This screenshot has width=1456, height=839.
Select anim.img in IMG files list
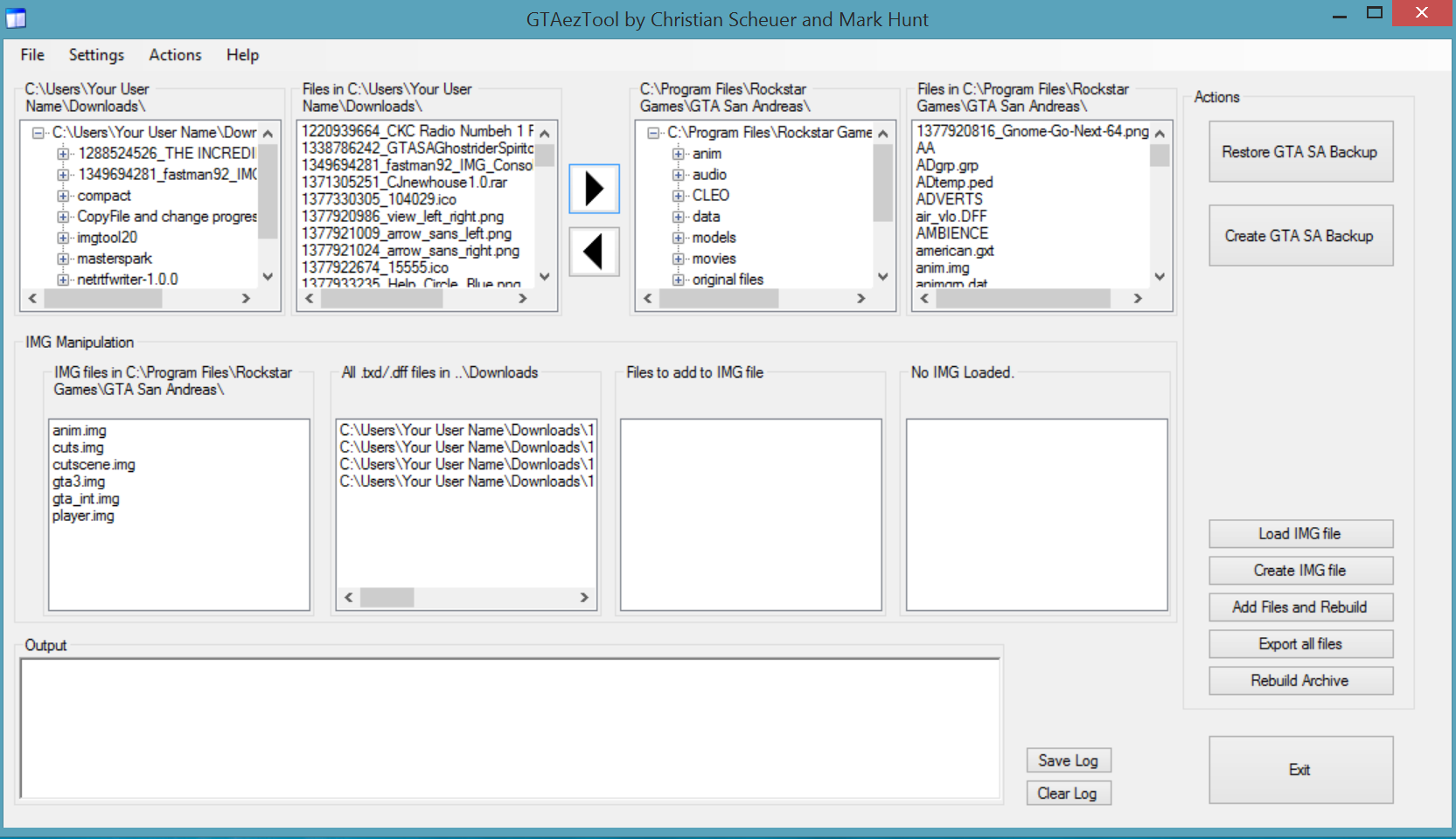click(x=80, y=431)
